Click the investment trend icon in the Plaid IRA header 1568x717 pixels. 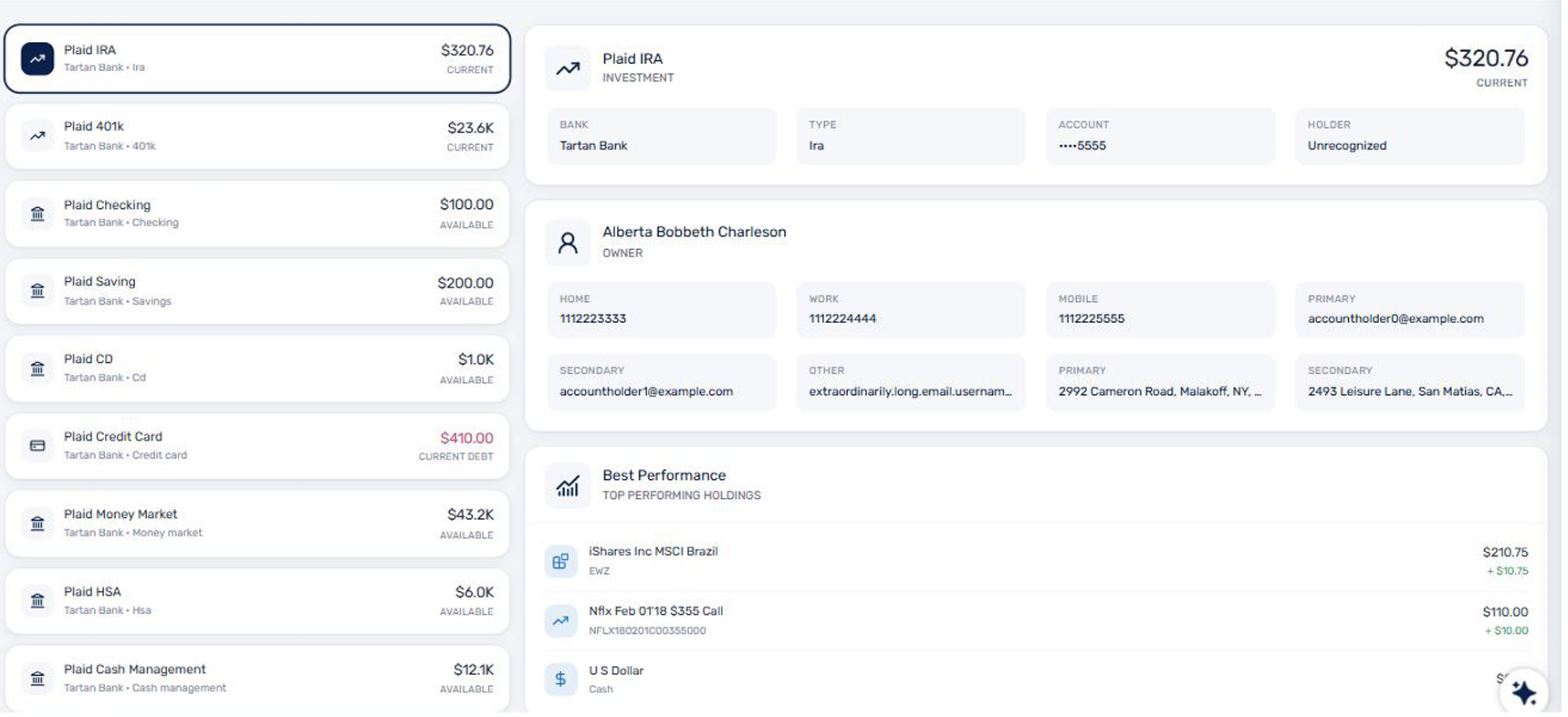pyautogui.click(x=568, y=68)
